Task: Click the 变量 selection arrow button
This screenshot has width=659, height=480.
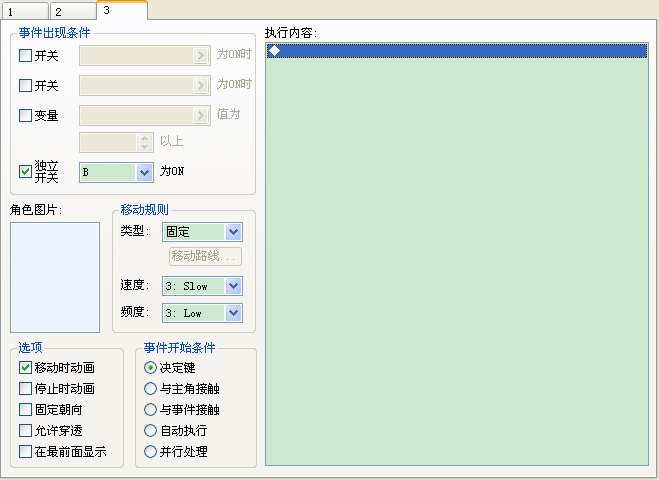Action: click(200, 115)
